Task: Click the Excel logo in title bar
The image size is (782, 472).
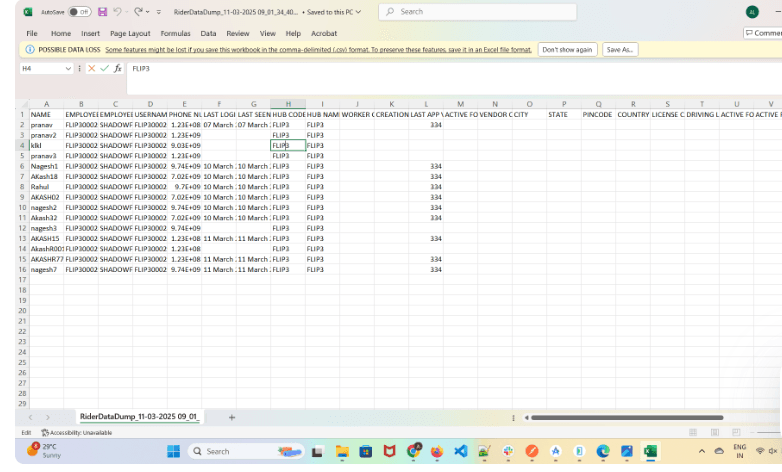Action: (28, 12)
